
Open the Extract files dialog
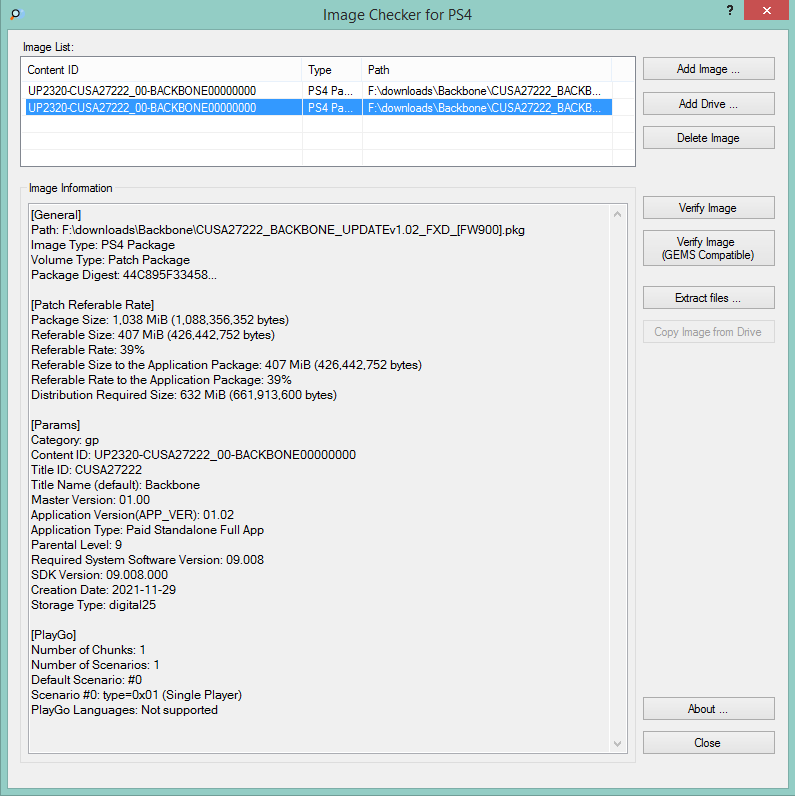[708, 297]
